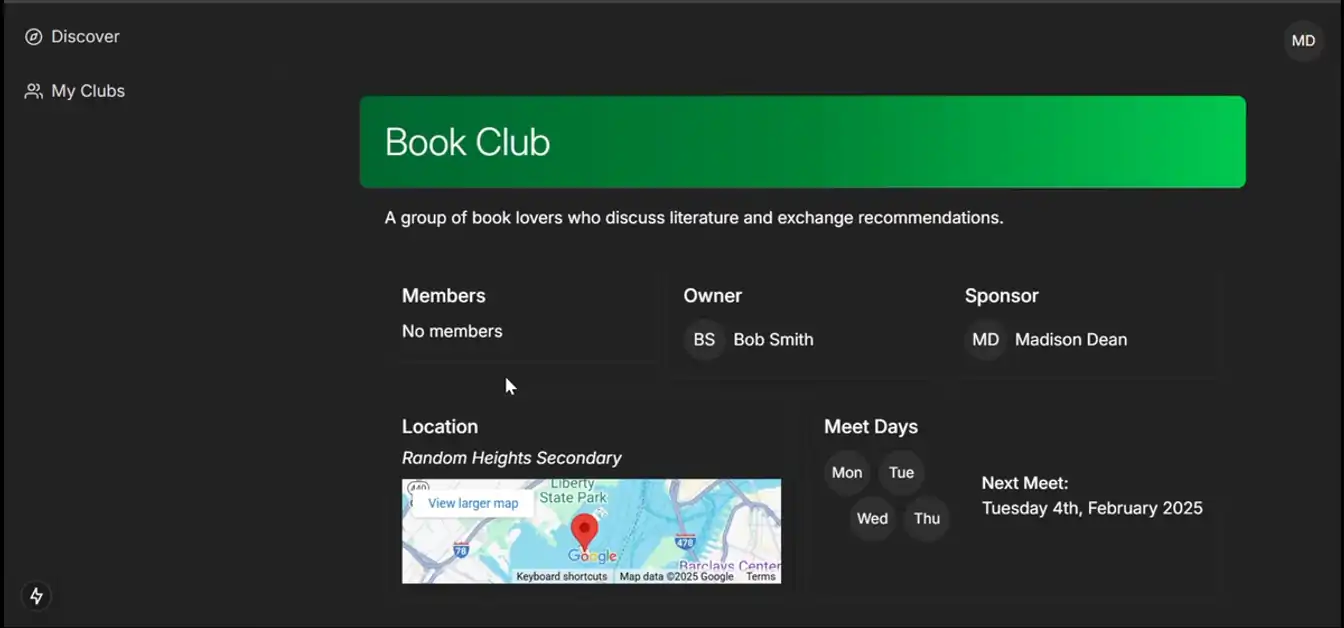Navigate to My Clubs
Viewport: 1344px width, 628px height.
pyautogui.click(x=87, y=90)
